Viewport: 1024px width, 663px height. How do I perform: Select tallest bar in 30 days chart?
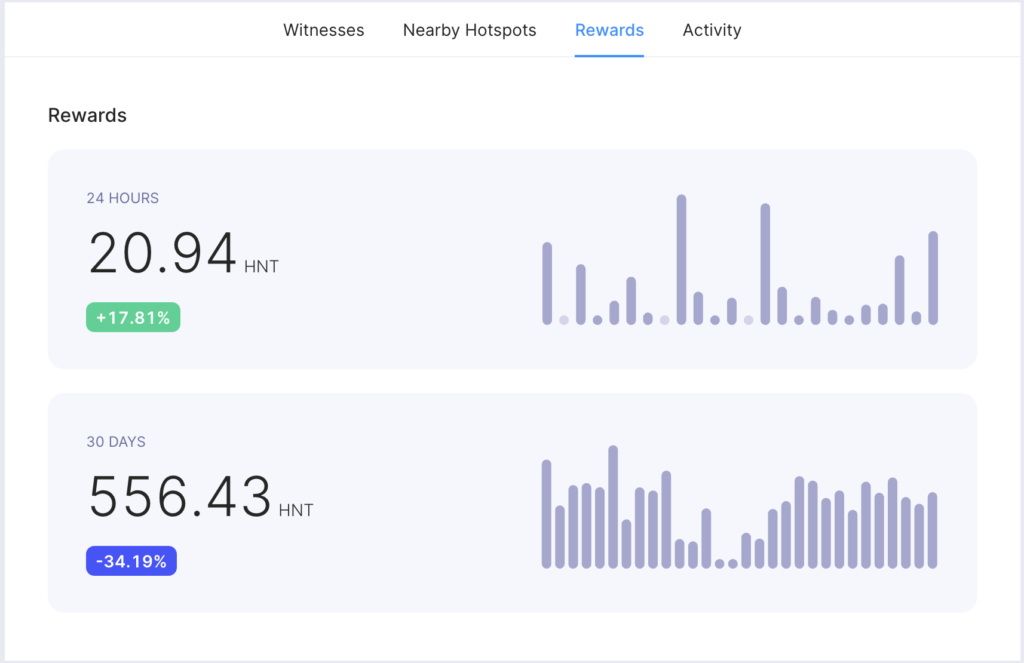click(613, 507)
